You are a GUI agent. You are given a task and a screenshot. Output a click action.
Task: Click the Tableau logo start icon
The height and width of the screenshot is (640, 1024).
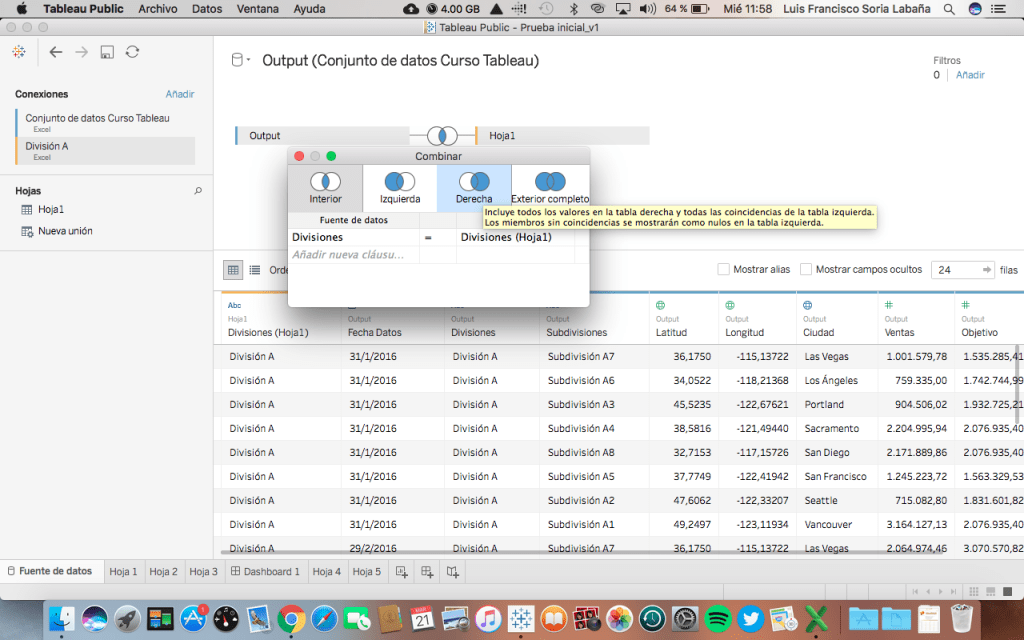[19, 52]
